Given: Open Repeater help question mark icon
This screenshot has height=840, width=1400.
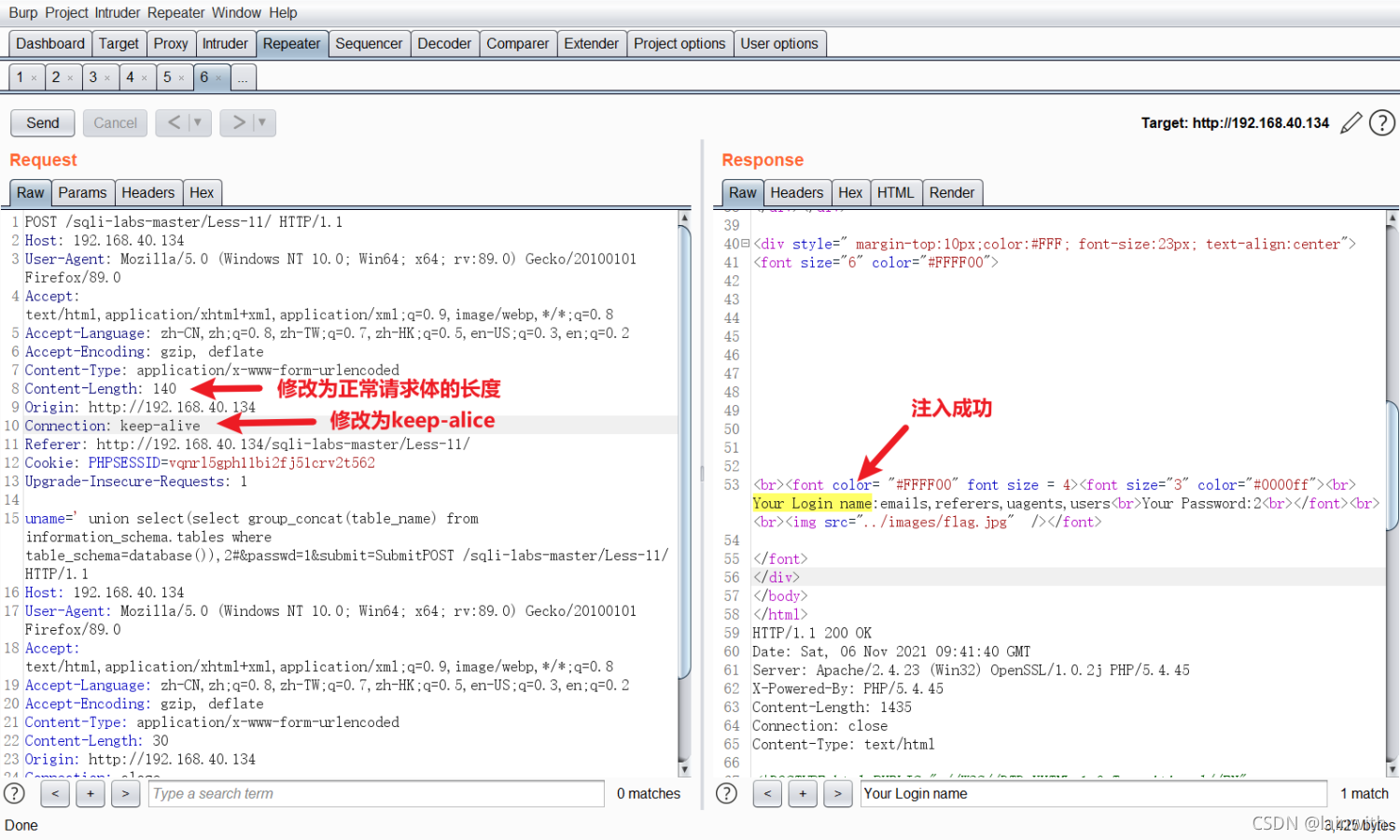Looking at the screenshot, I should (x=1382, y=122).
